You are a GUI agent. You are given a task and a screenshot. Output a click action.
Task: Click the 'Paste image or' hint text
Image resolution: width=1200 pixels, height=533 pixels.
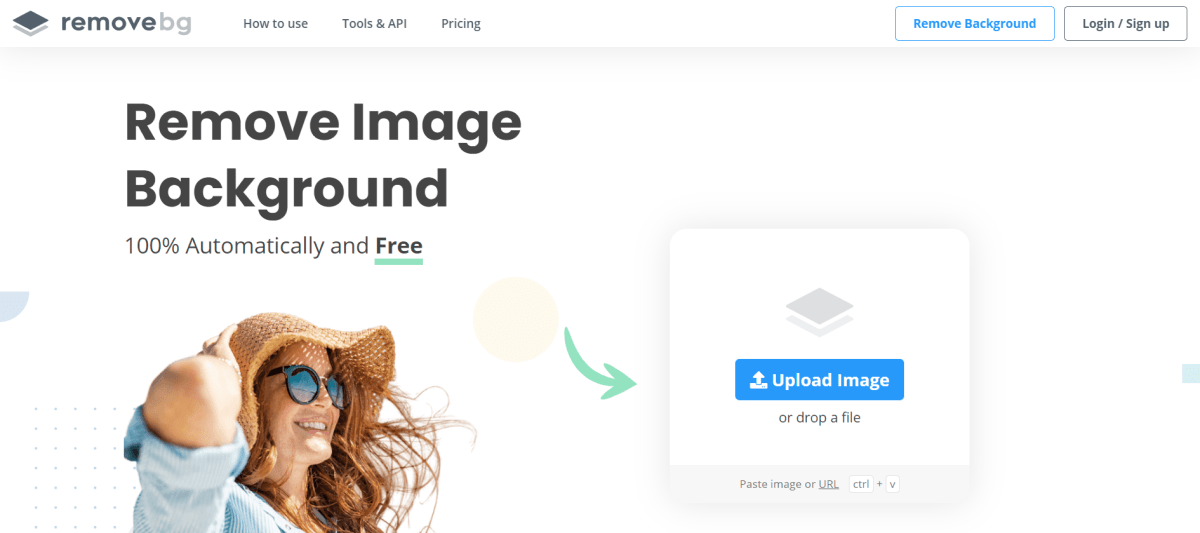tap(777, 484)
